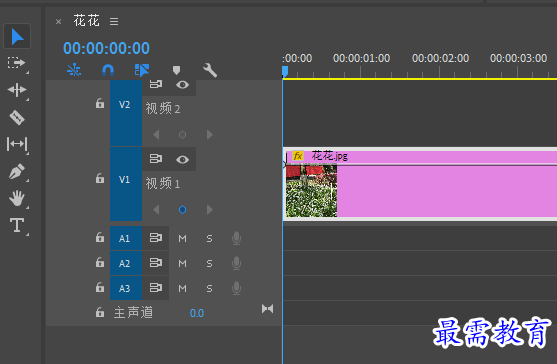Target the A3 audio track
The image size is (557, 364).
tap(126, 288)
